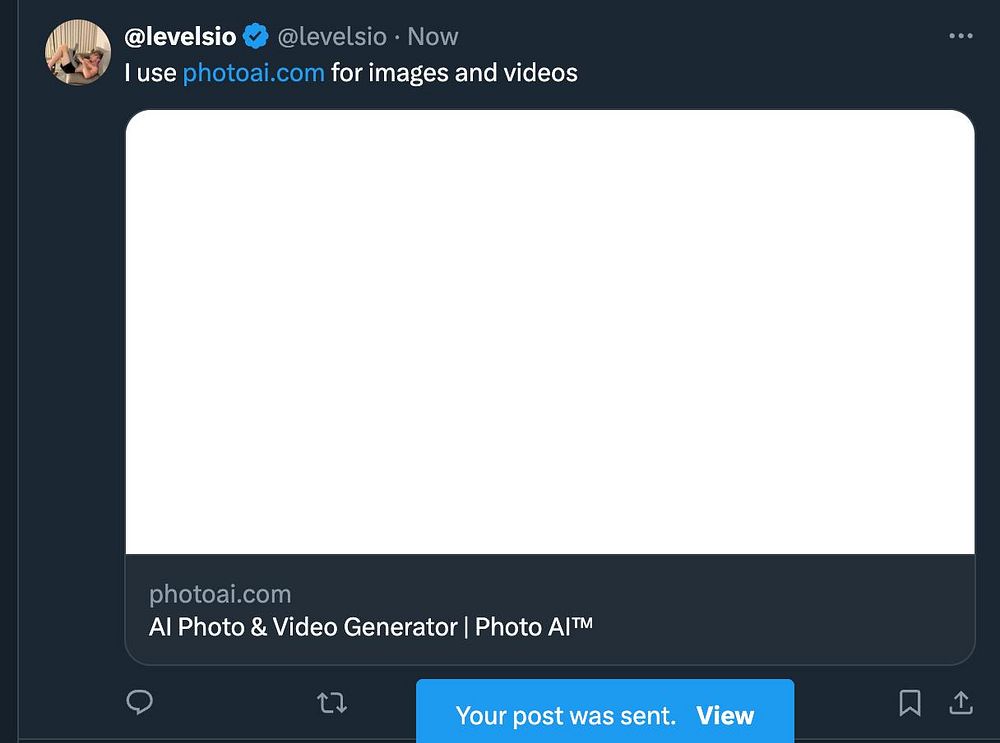Image resolution: width=1000 pixels, height=743 pixels.
Task: Follow the blue photoai.com link in post text
Action: [x=253, y=72]
